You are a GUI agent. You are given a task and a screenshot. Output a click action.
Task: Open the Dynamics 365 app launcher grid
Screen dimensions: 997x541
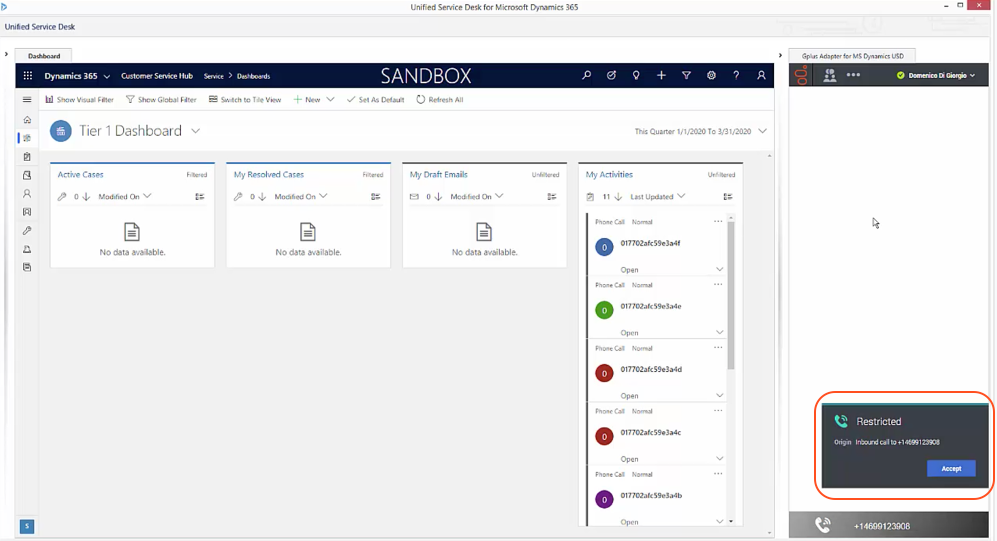click(27, 76)
